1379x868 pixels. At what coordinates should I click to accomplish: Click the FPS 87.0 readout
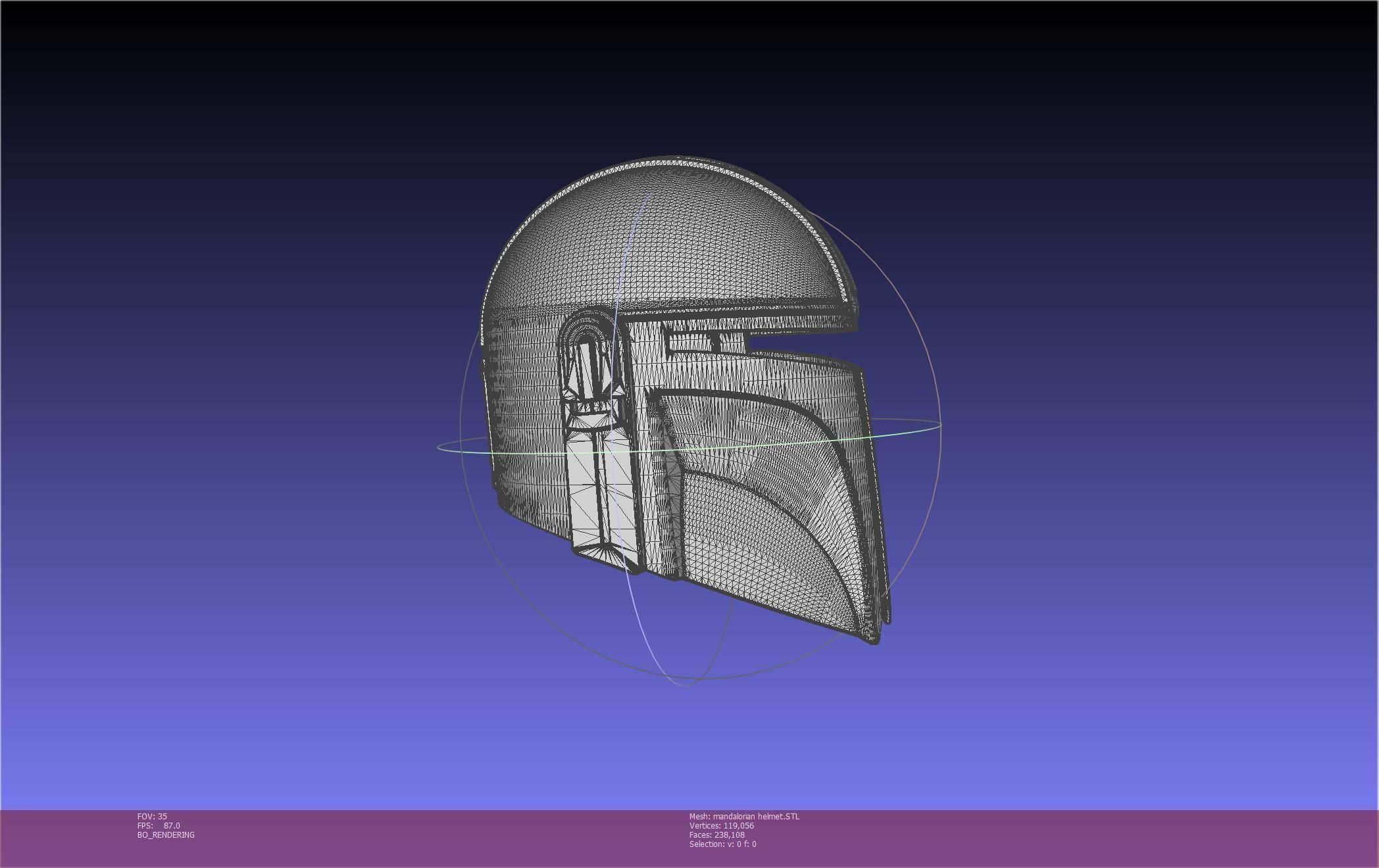(x=159, y=825)
